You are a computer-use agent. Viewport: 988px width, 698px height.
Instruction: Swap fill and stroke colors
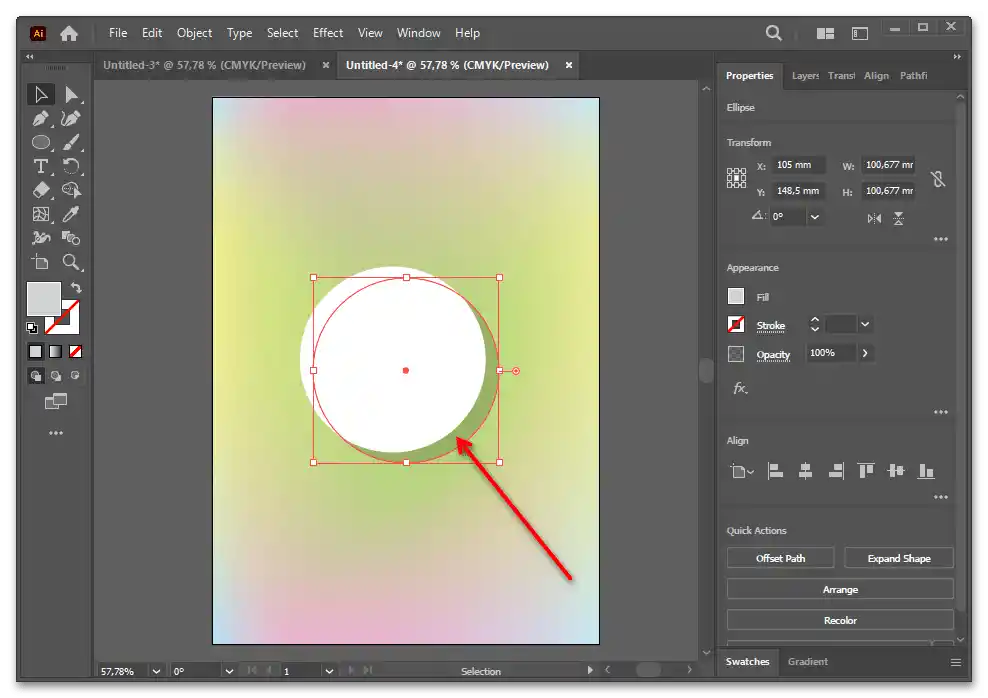76,288
